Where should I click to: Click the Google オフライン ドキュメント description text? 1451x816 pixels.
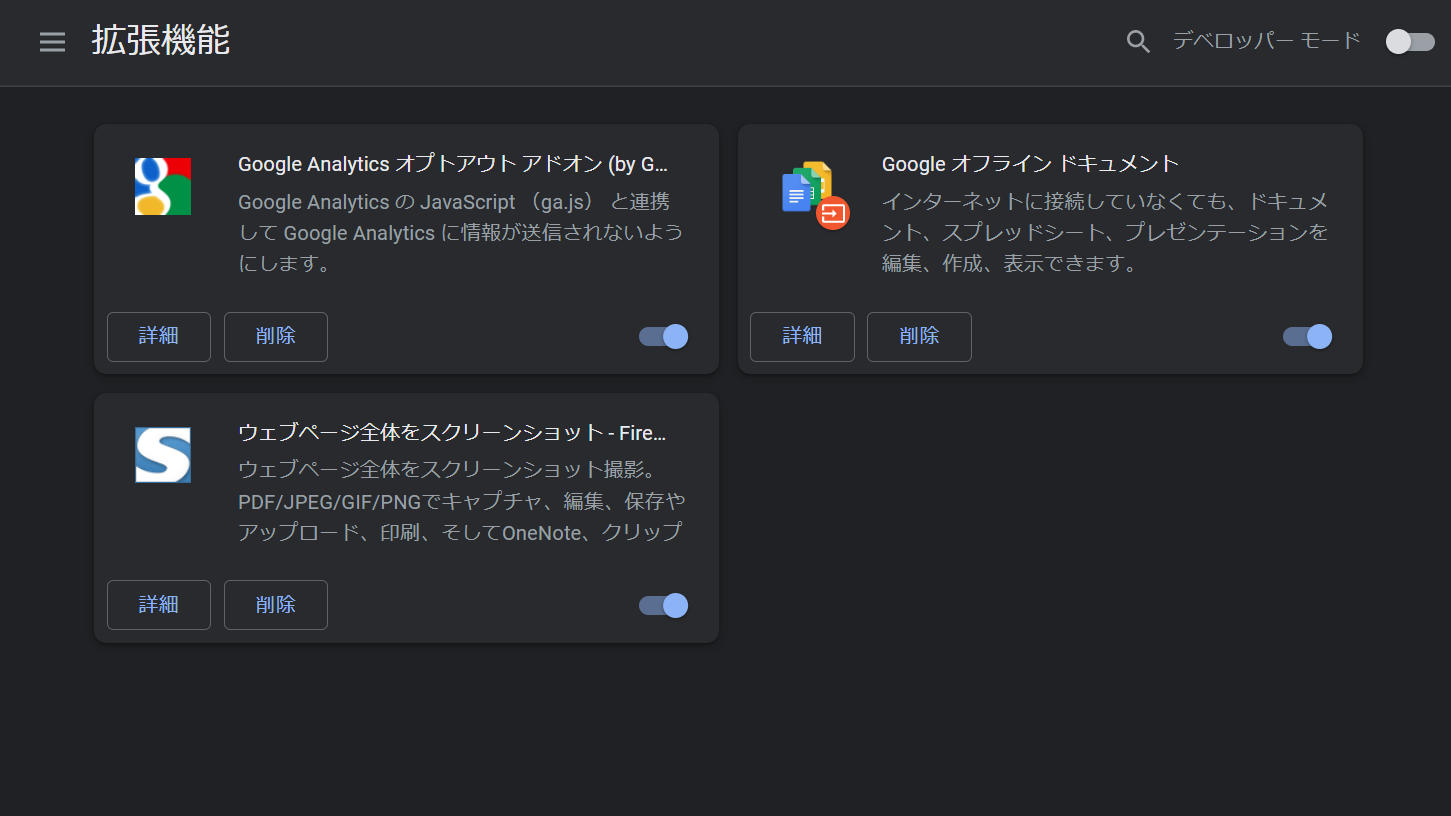pyautogui.click(x=1104, y=232)
